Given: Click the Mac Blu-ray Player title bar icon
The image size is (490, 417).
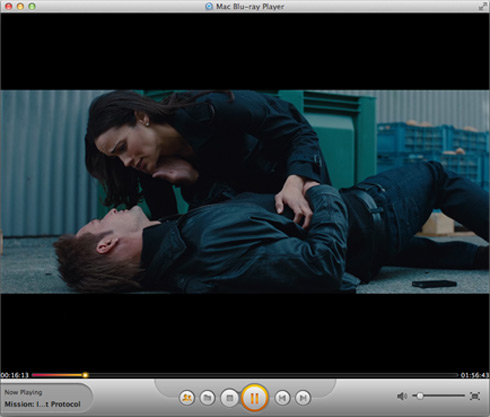Looking at the screenshot, I should pos(209,6).
